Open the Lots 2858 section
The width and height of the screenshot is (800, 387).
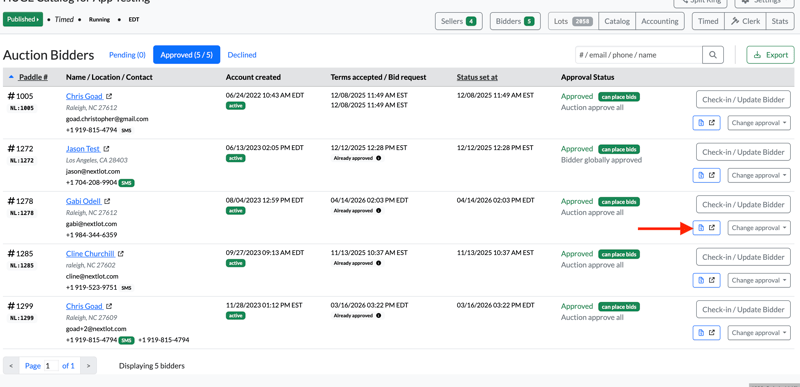pyautogui.click(x=573, y=21)
